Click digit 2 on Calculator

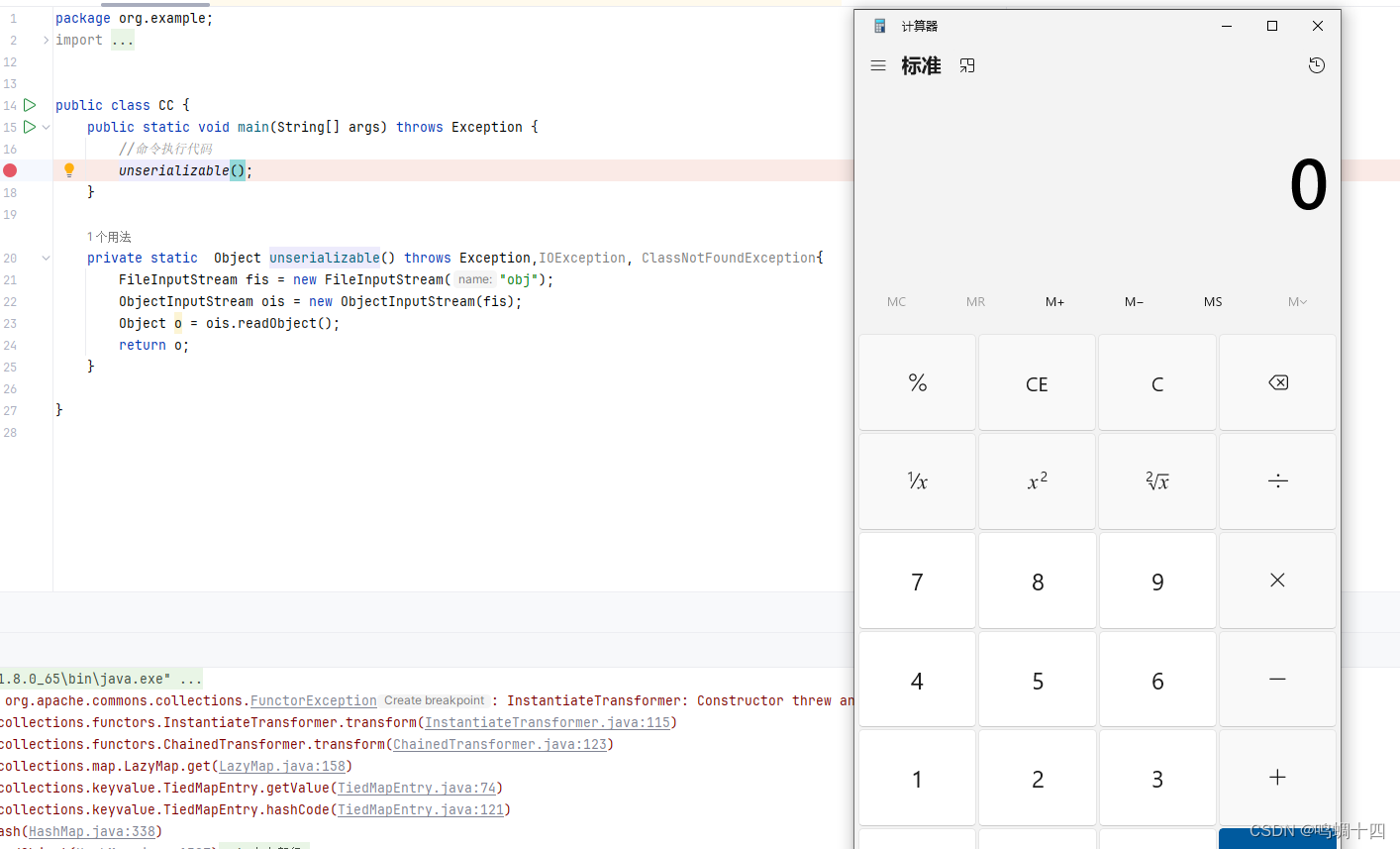pos(1038,778)
